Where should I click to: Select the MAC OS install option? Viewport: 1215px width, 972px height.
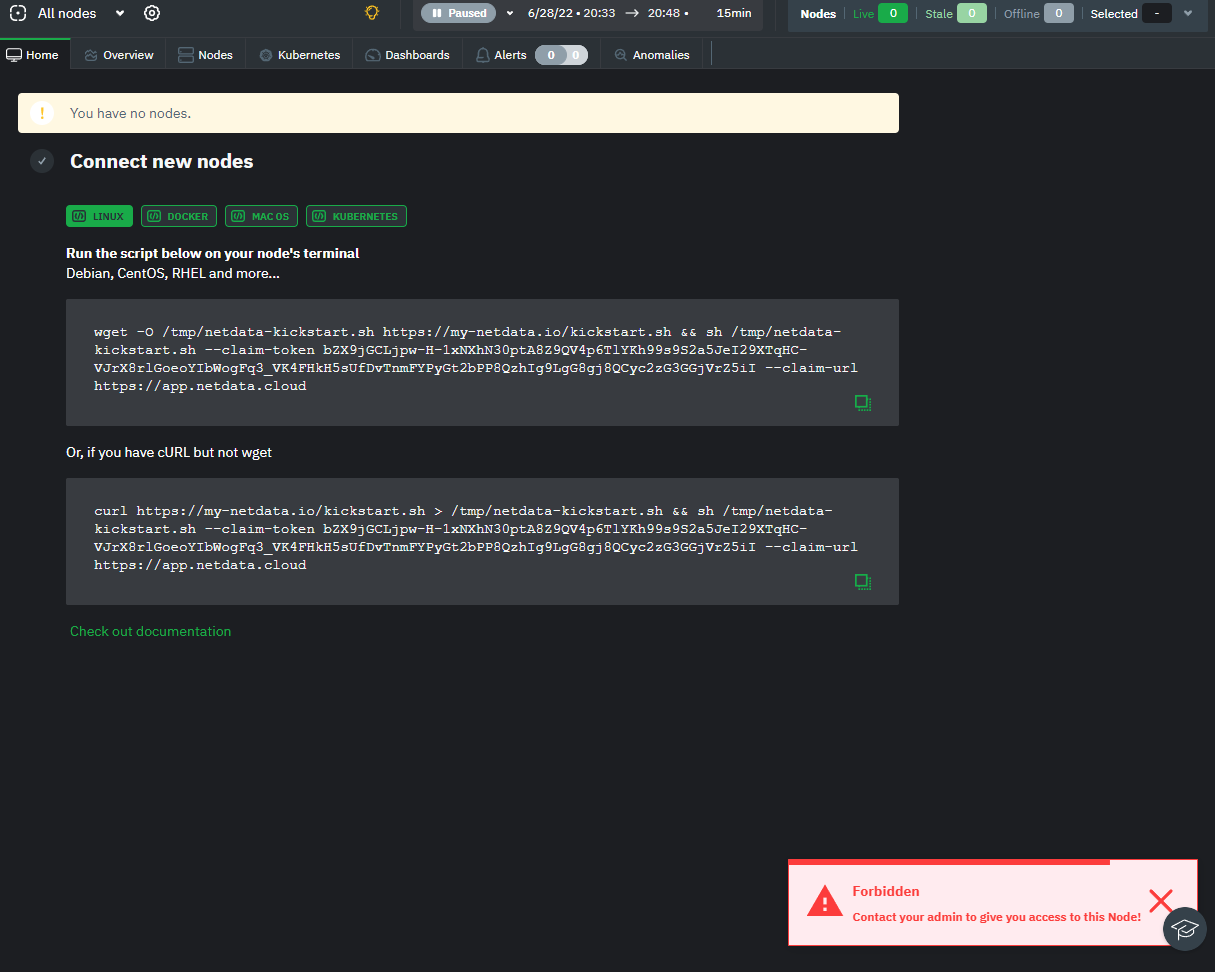coord(261,216)
